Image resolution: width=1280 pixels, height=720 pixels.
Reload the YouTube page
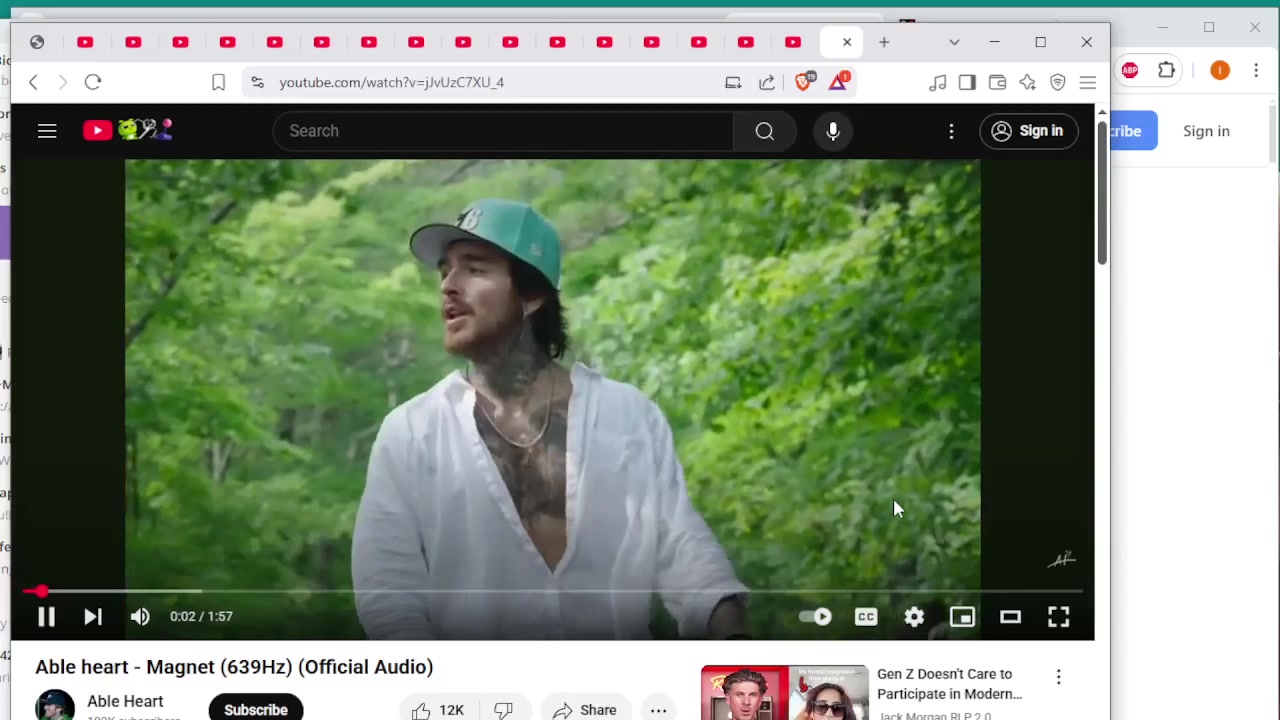[x=93, y=82]
